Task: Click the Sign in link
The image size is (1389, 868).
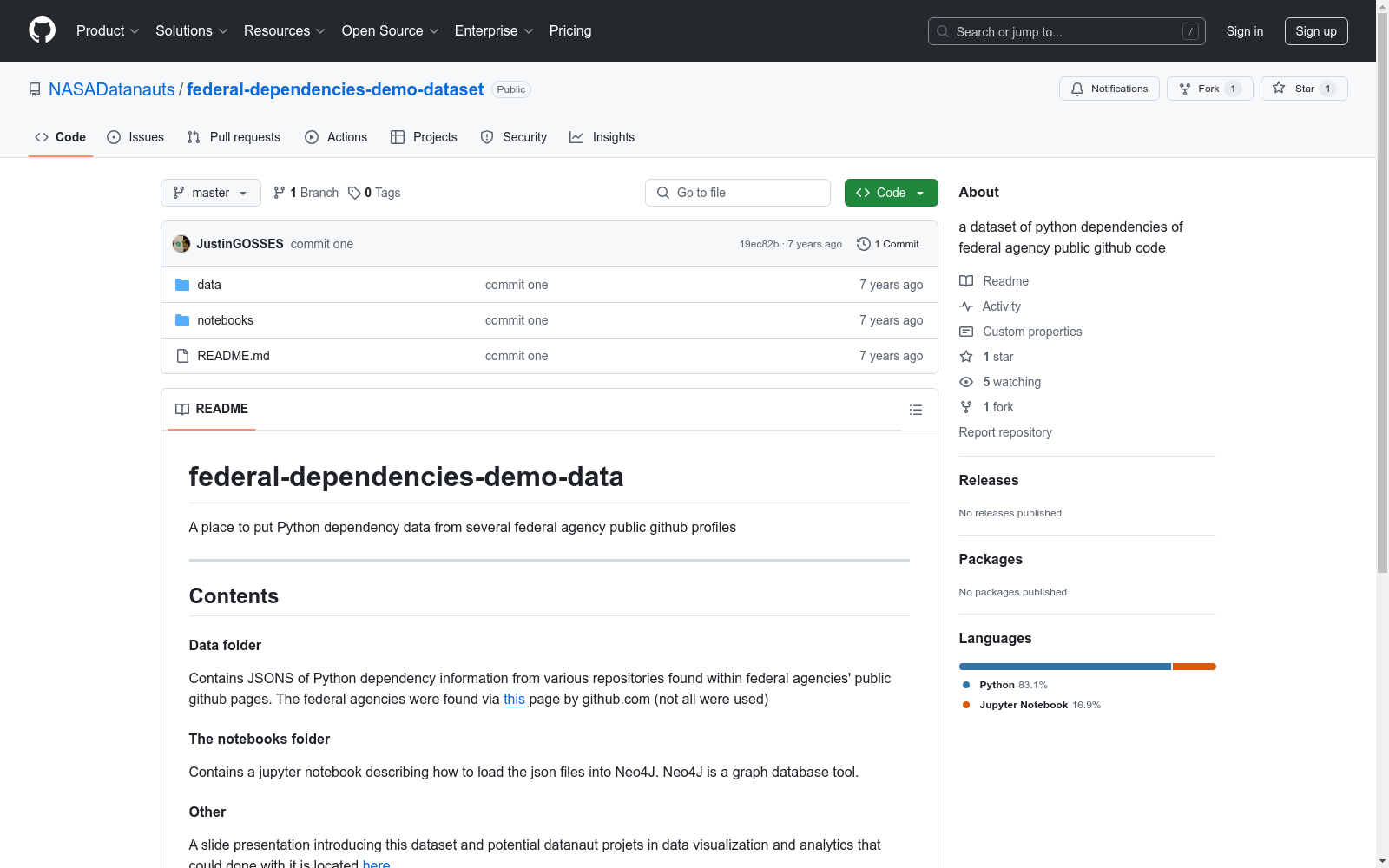Action: [x=1245, y=31]
